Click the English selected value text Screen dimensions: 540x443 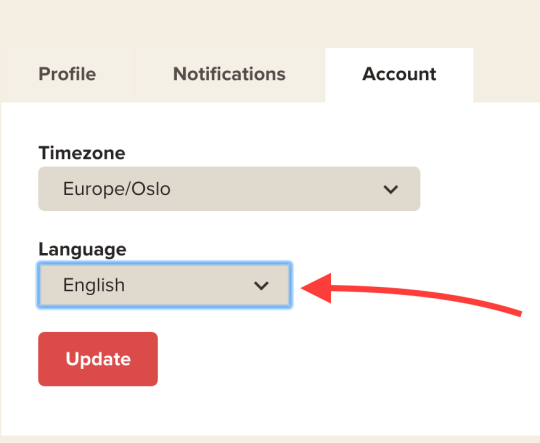point(94,285)
